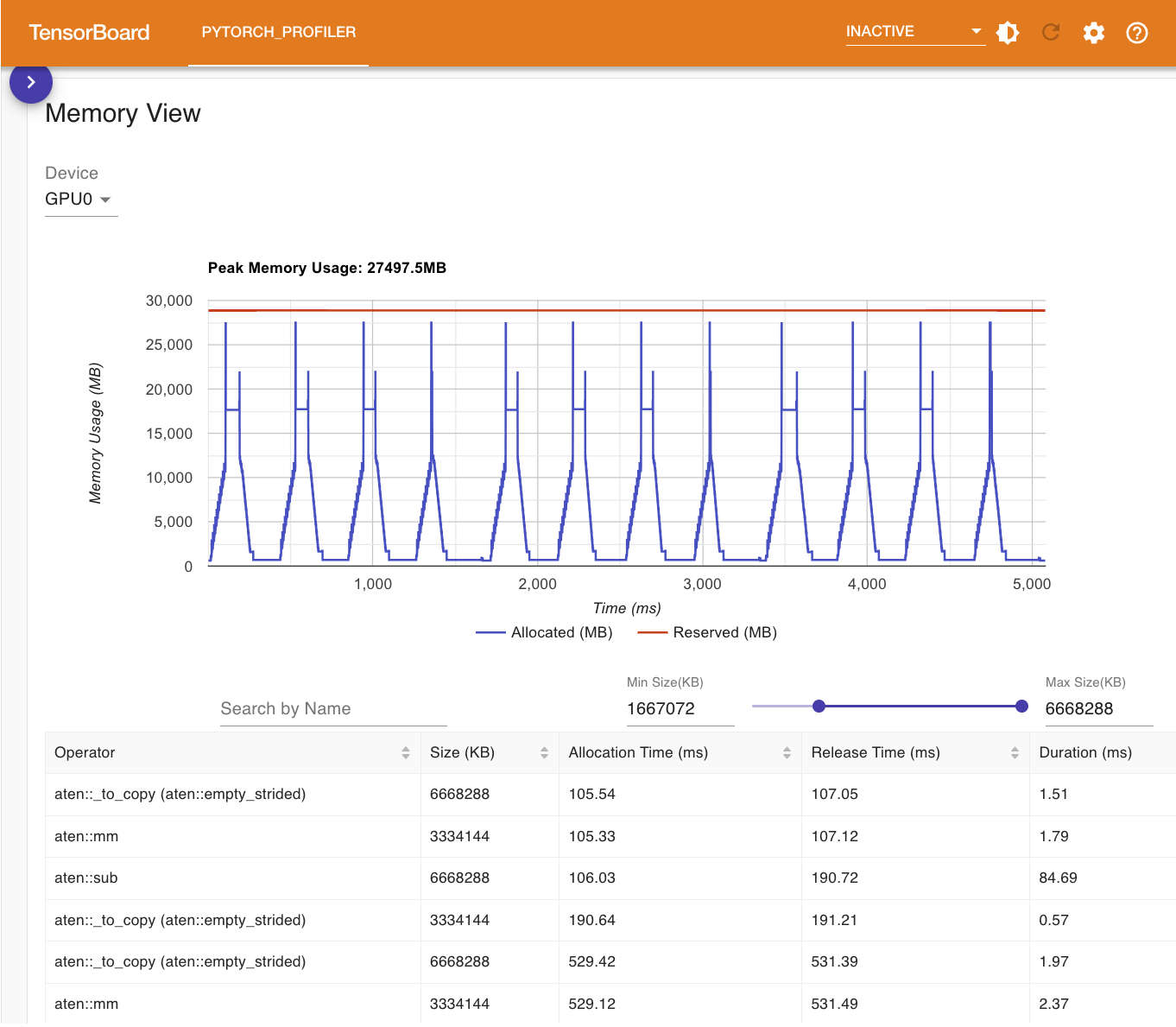Switch to PYTORCH_PROFILER tab
Image resolution: width=1176 pixels, height=1027 pixels.
[279, 32]
